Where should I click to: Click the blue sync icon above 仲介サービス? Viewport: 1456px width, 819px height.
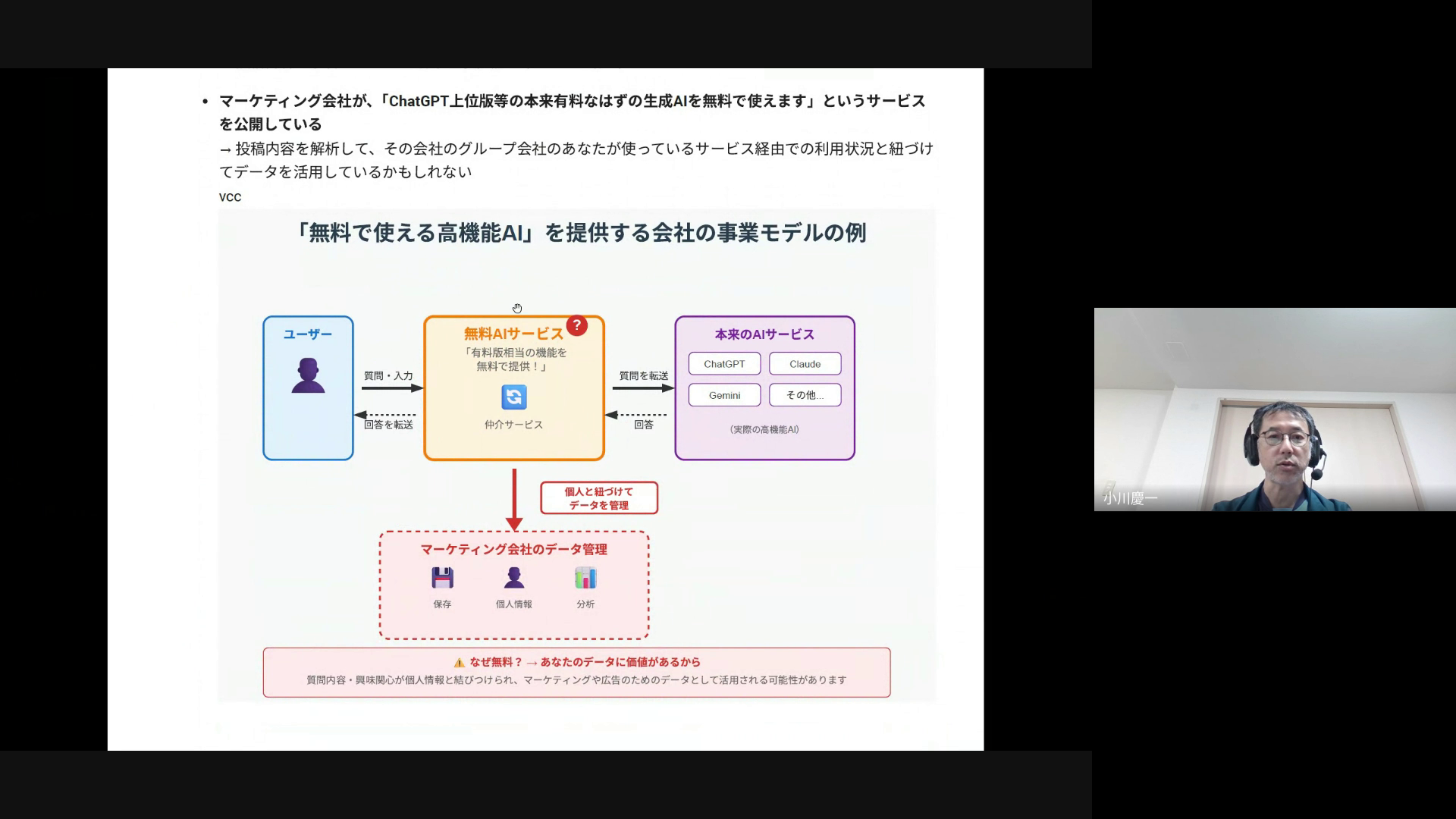click(513, 397)
